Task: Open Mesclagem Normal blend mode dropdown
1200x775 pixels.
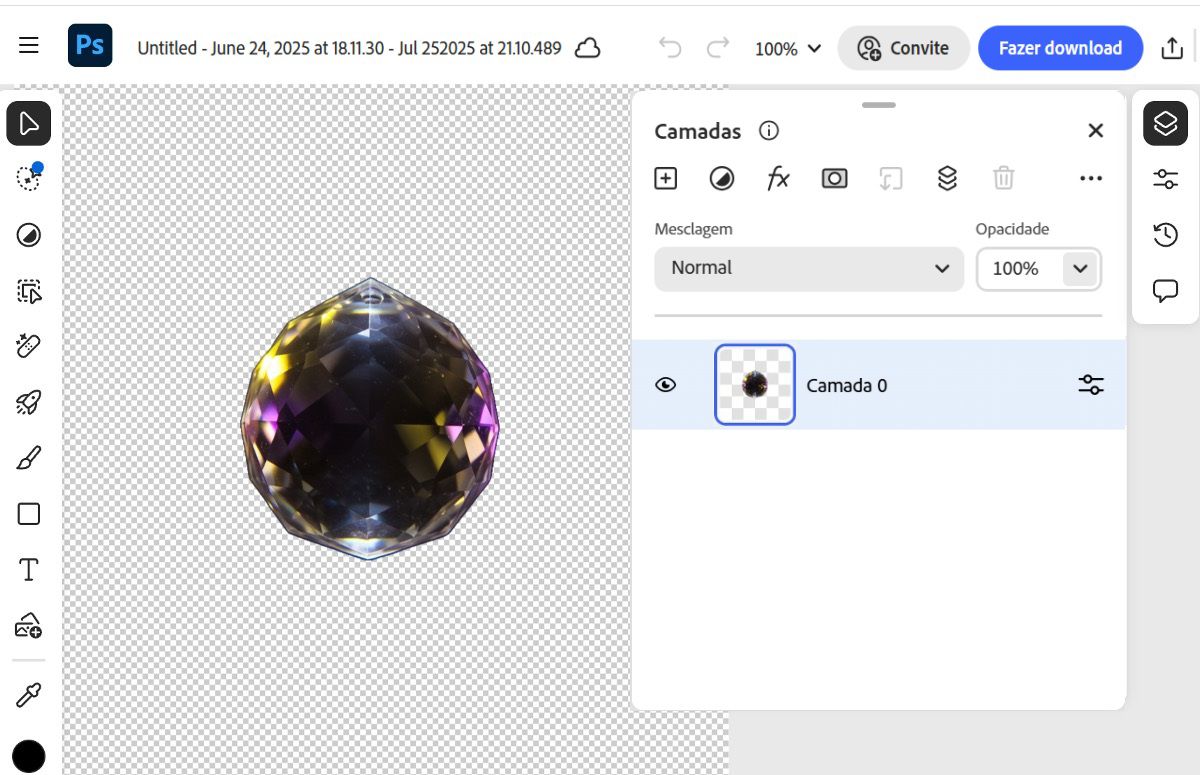Action: point(809,269)
